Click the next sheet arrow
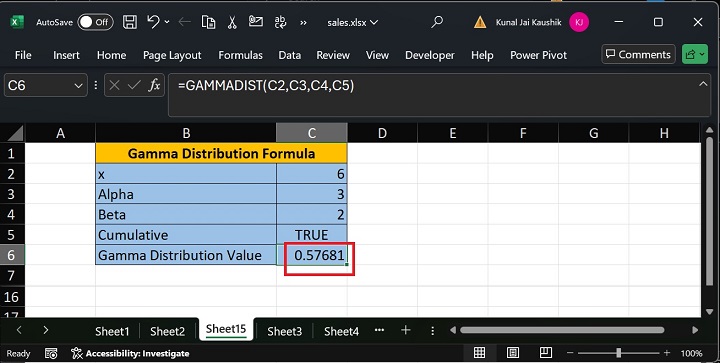 click(x=45, y=330)
